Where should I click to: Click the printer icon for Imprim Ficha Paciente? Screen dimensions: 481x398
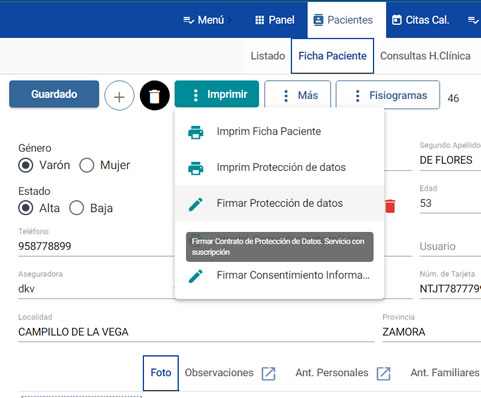[196, 132]
